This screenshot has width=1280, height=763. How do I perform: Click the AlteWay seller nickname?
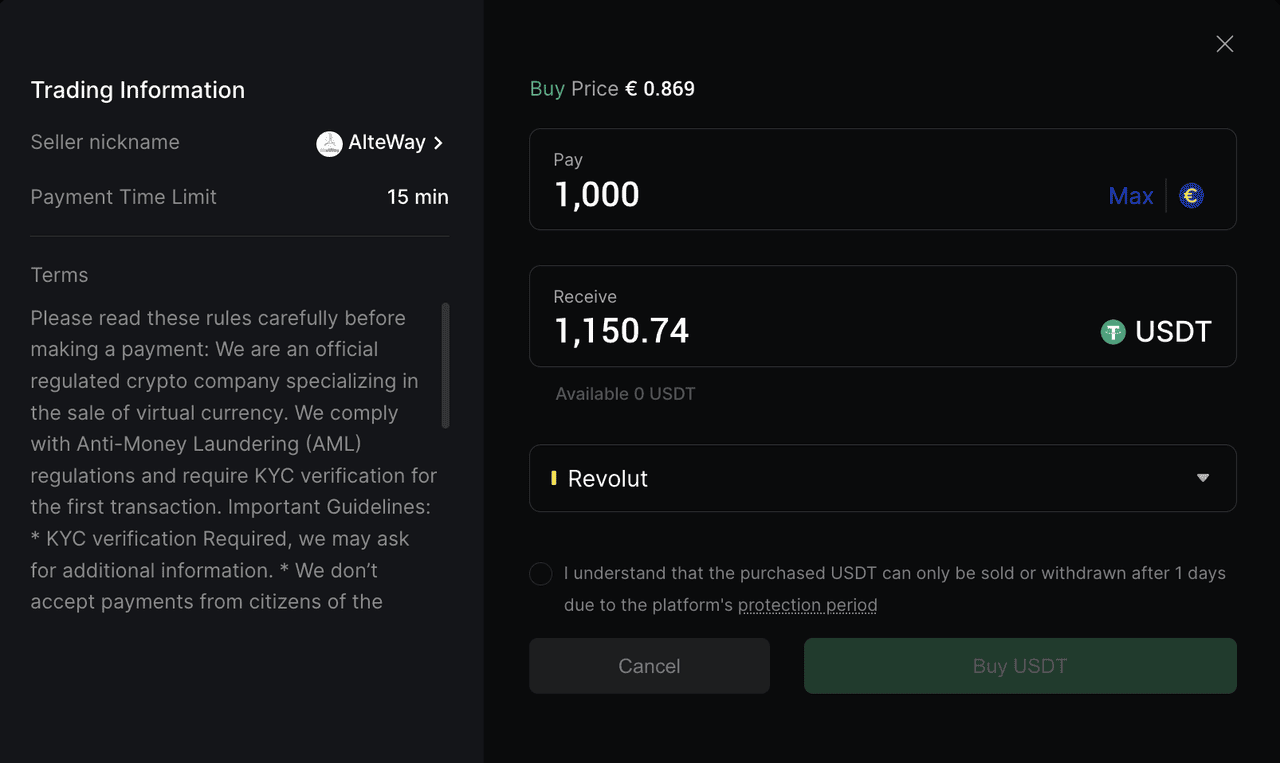(x=386, y=143)
